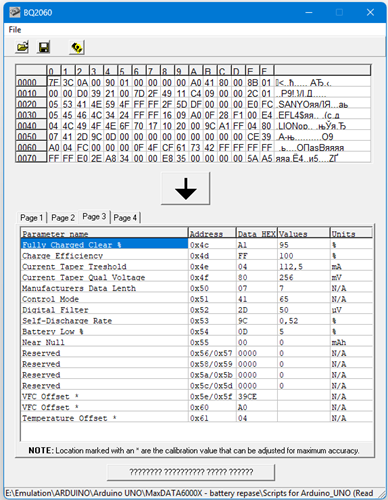Select the Control Mode row
Image resolution: width=388 pixels, height=500 pixels.
(x=197, y=299)
